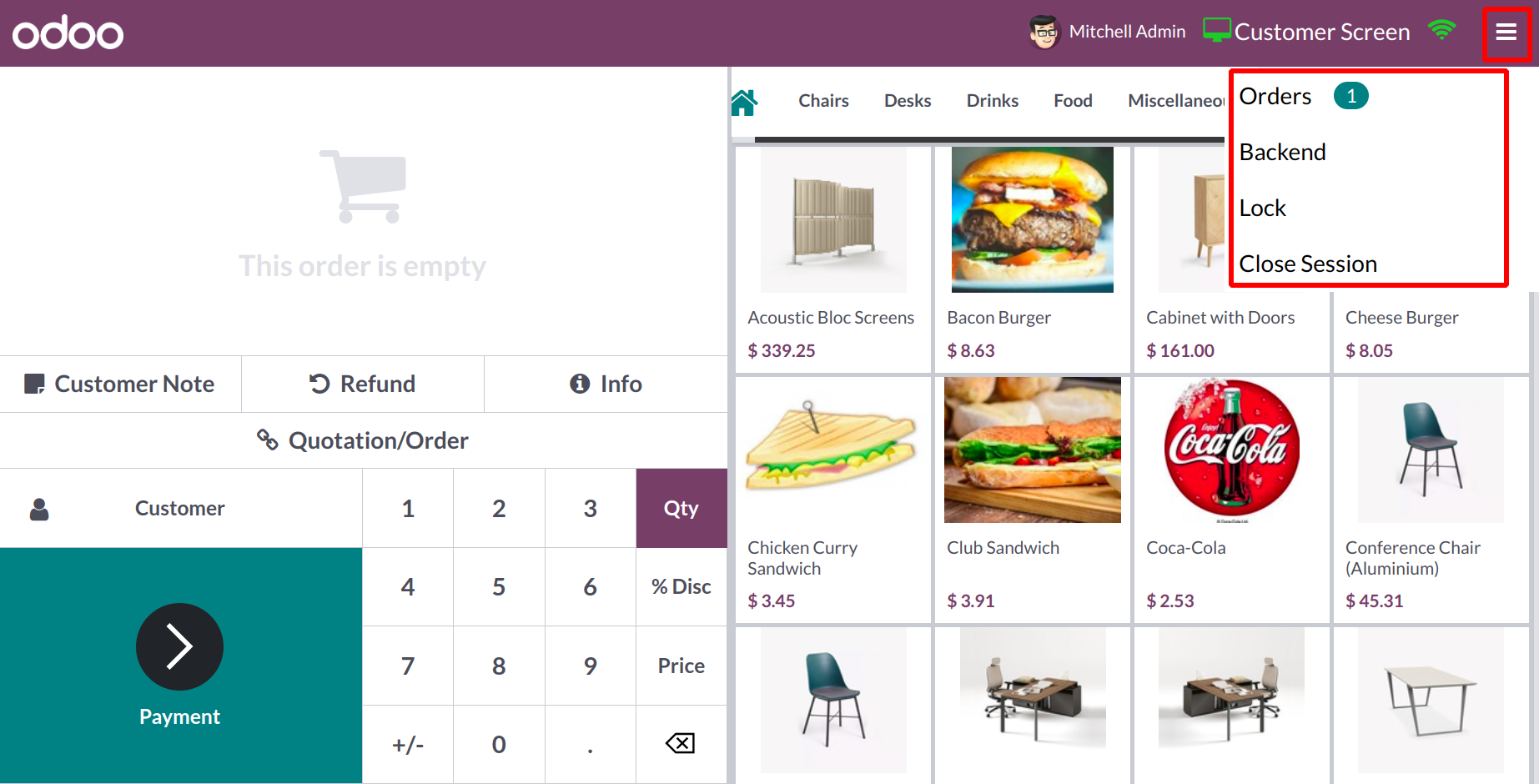Open the hamburger menu icon
This screenshot has width=1539, height=784.
[1506, 32]
